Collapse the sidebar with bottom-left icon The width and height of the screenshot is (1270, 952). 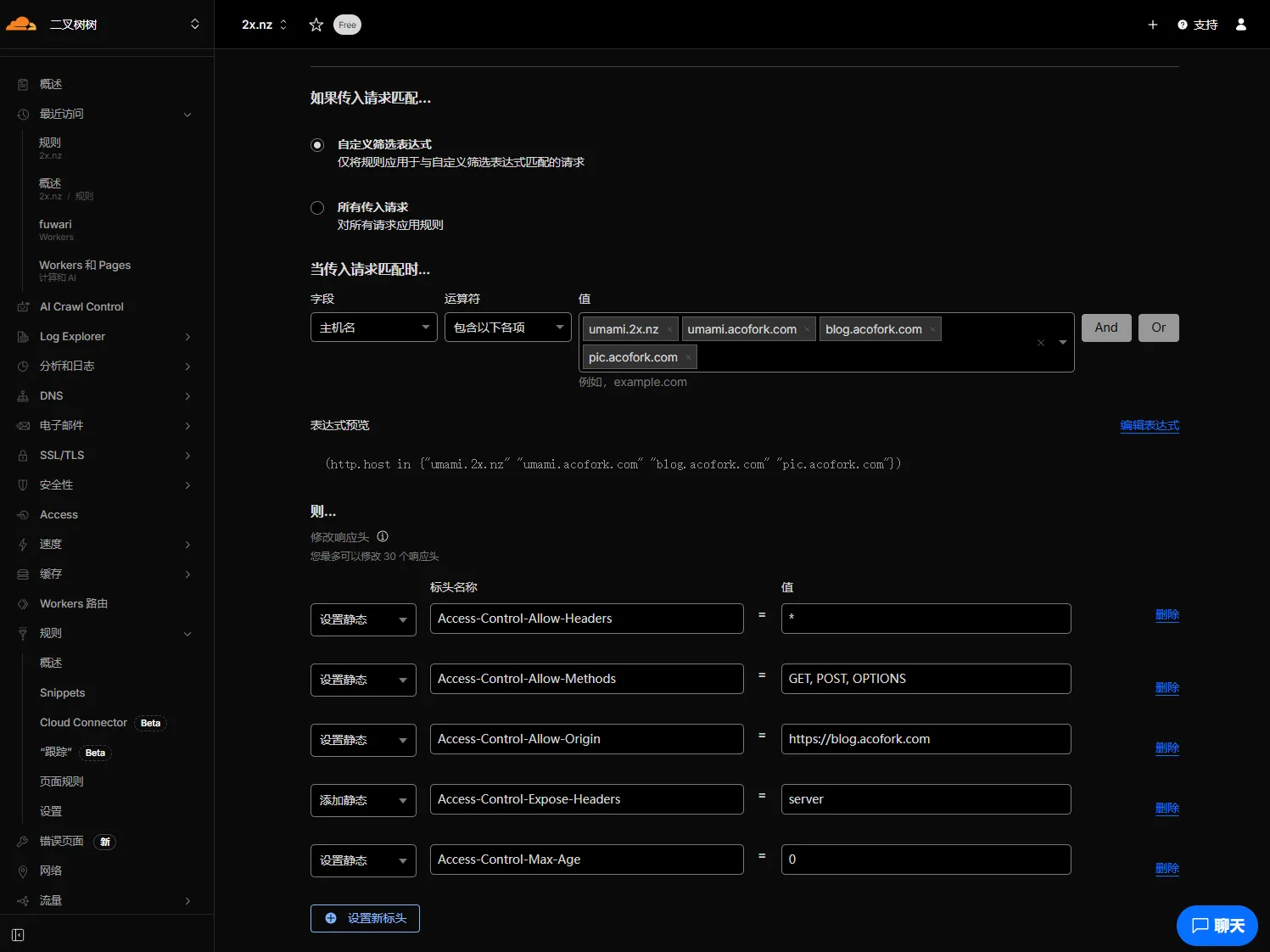click(x=18, y=935)
